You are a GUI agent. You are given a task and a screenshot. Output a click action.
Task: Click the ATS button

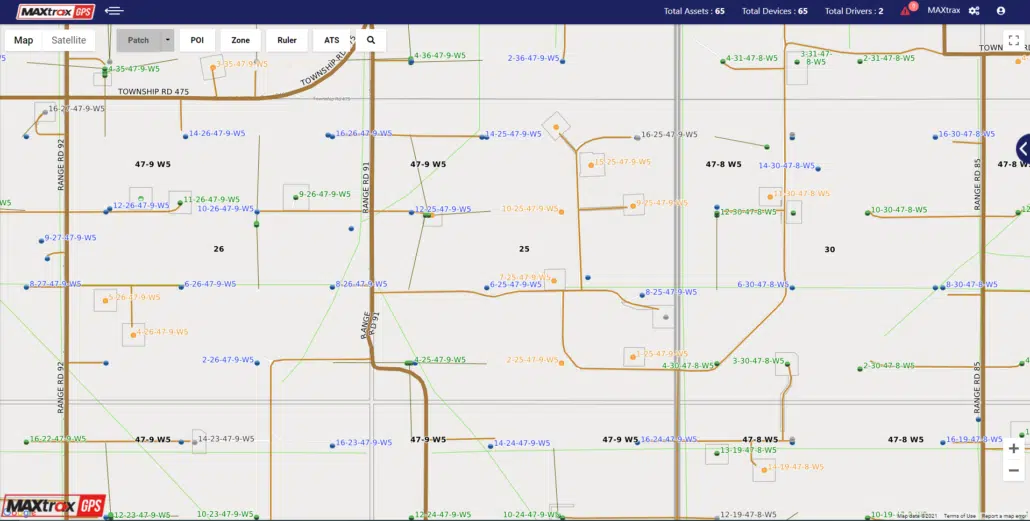pyautogui.click(x=332, y=40)
